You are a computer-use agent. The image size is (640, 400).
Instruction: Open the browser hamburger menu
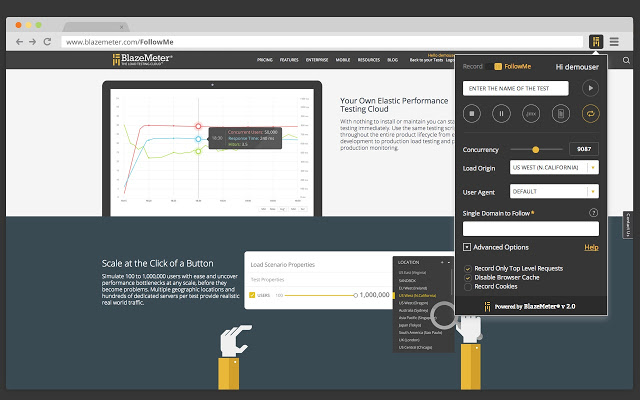[614, 41]
